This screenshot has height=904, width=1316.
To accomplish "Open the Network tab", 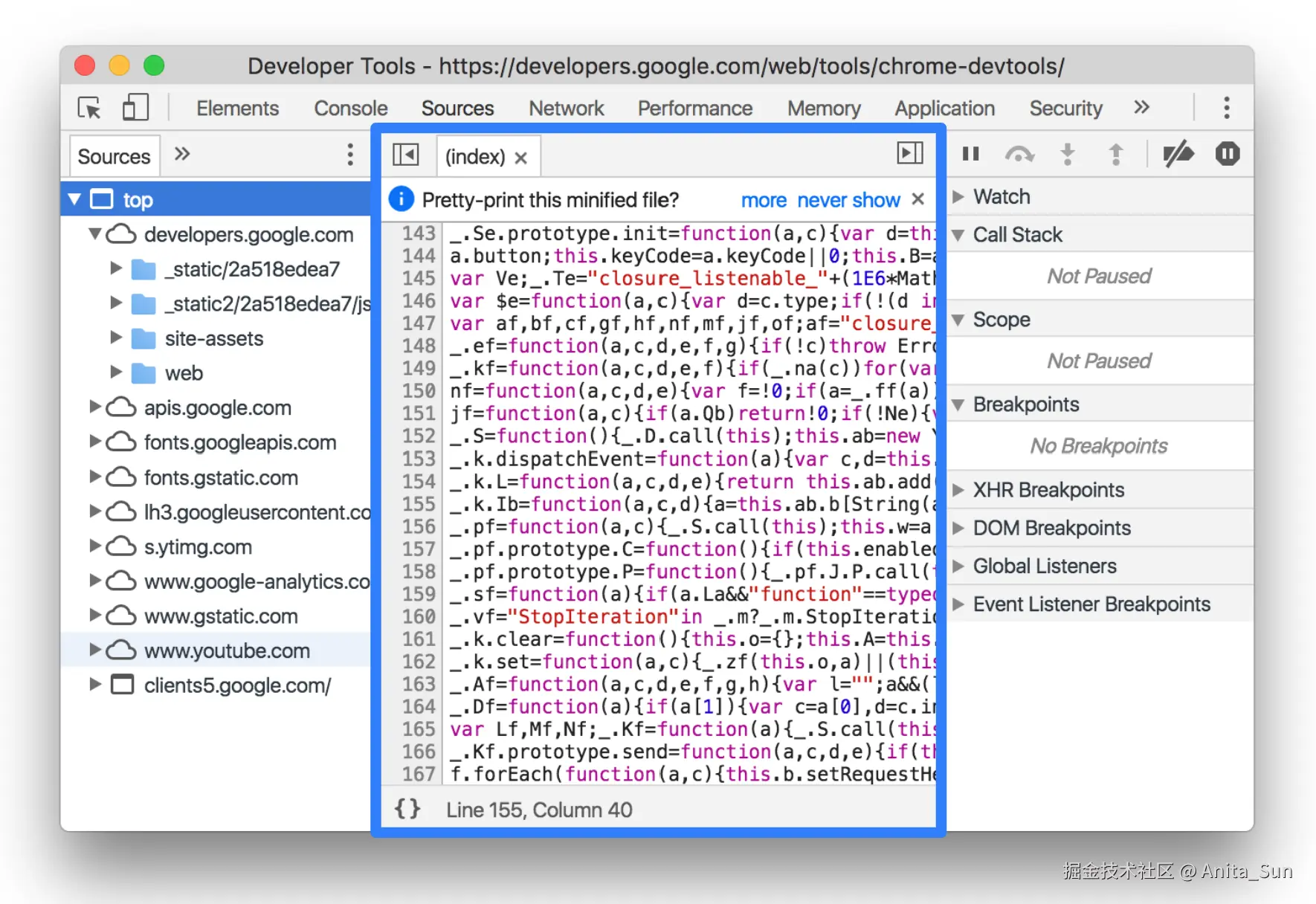I will tap(567, 109).
